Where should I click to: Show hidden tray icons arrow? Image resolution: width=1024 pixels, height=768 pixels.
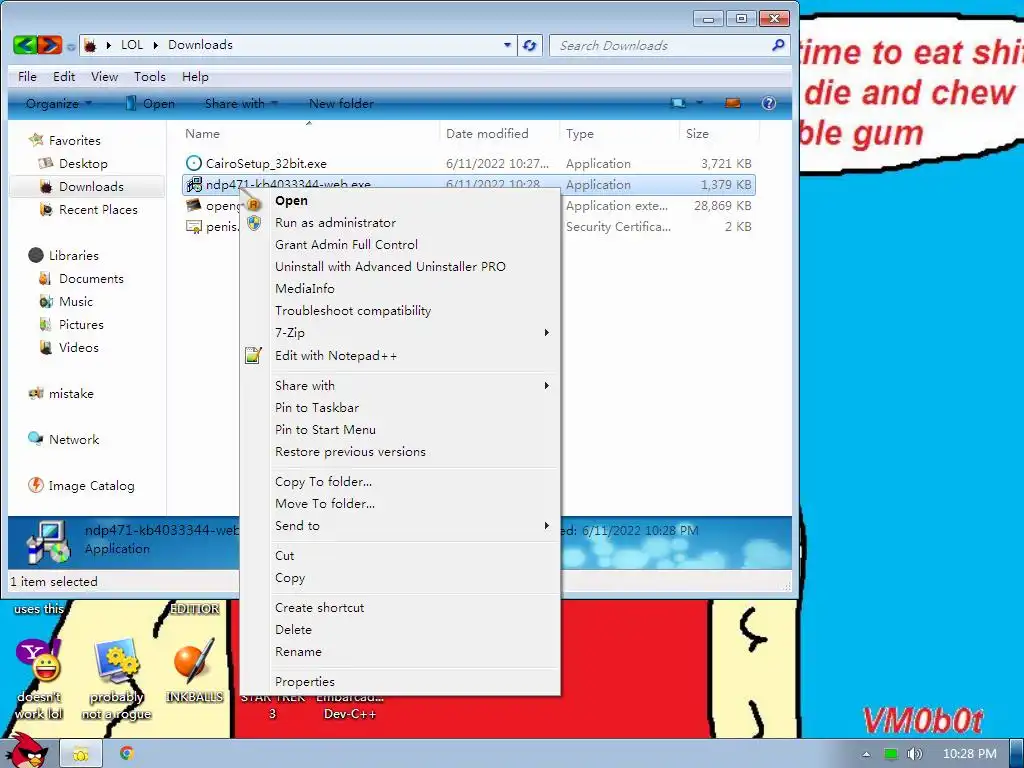866,754
